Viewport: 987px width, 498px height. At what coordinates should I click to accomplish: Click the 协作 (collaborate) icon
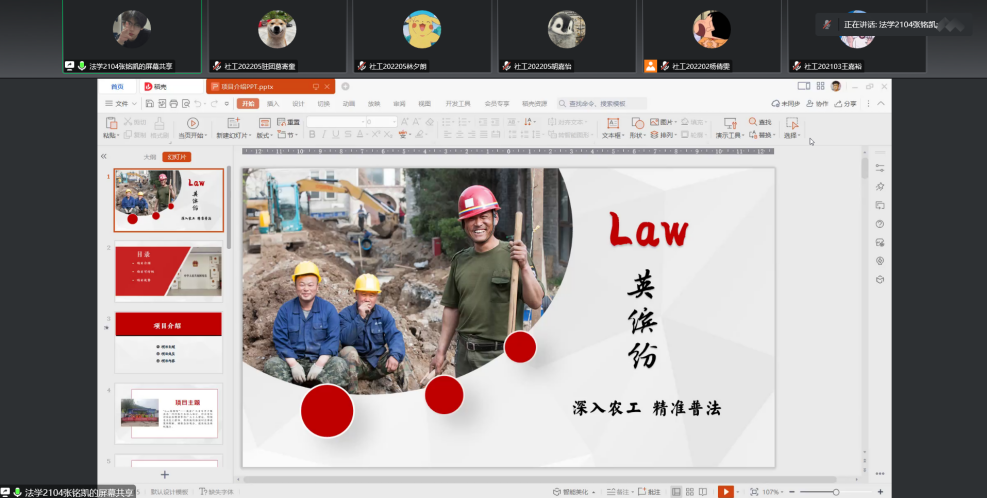coord(817,103)
